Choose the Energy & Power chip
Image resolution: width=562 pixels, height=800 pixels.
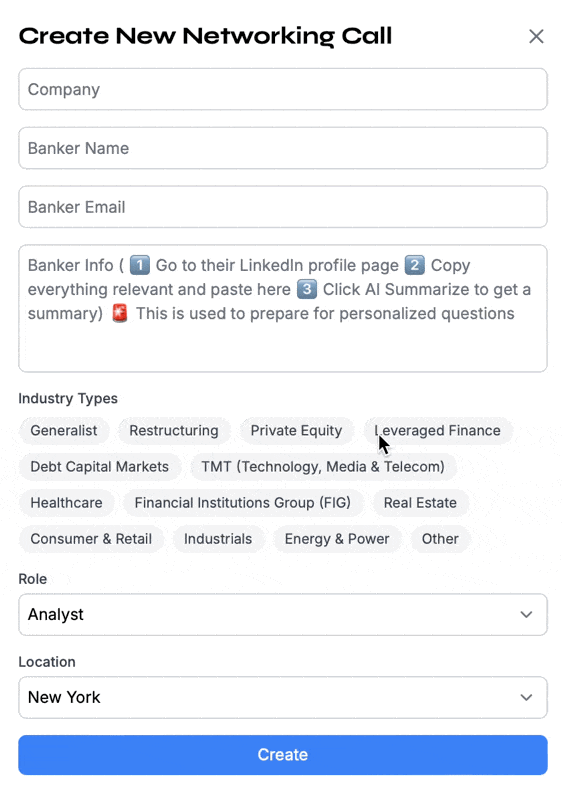tap(337, 539)
